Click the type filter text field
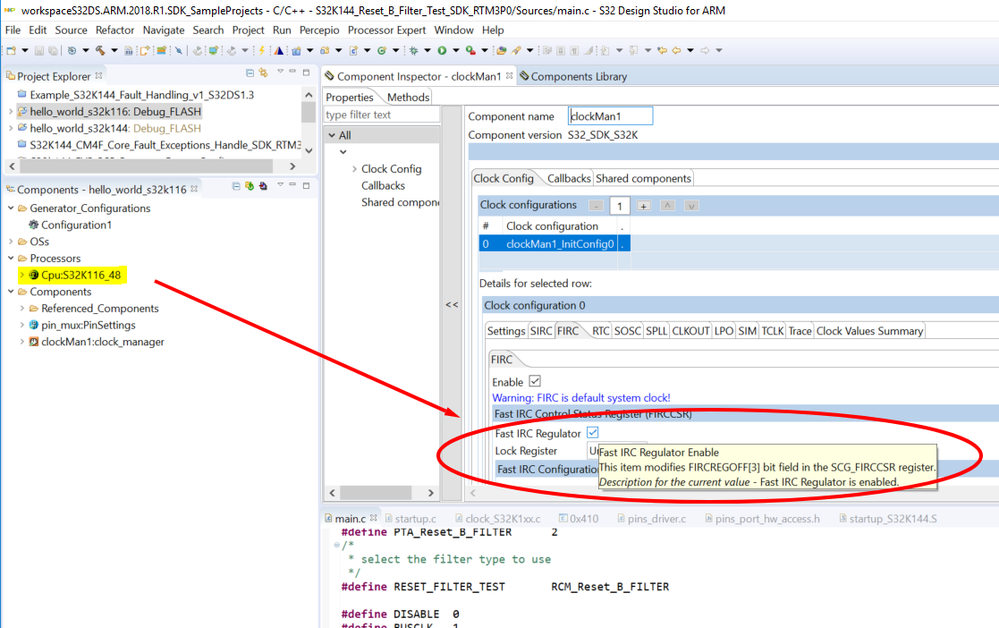999x628 pixels. click(x=382, y=115)
